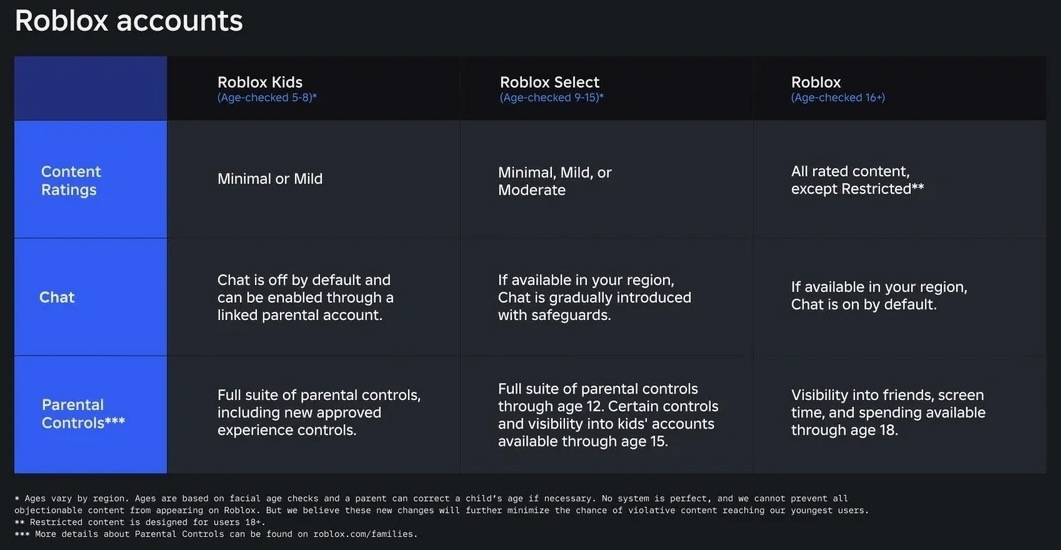
Task: Select the Roblox Select column header
Action: click(549, 82)
